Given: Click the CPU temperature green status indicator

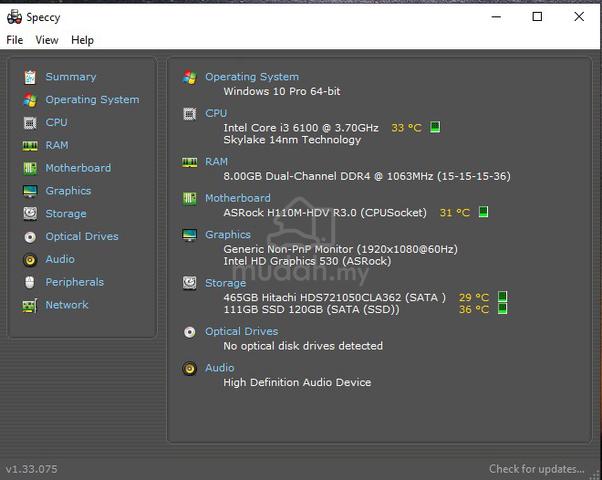Looking at the screenshot, I should pyautogui.click(x=435, y=127).
